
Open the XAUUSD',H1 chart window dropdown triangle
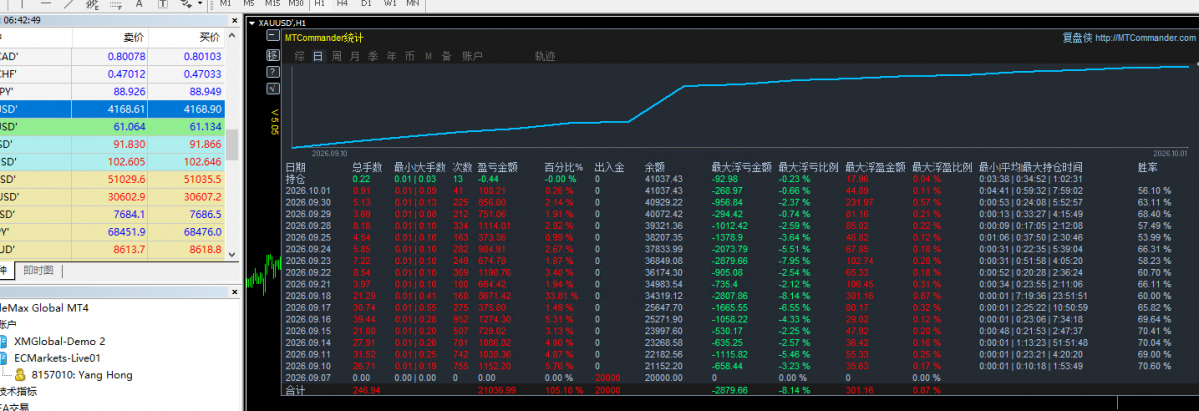[x=252, y=23]
